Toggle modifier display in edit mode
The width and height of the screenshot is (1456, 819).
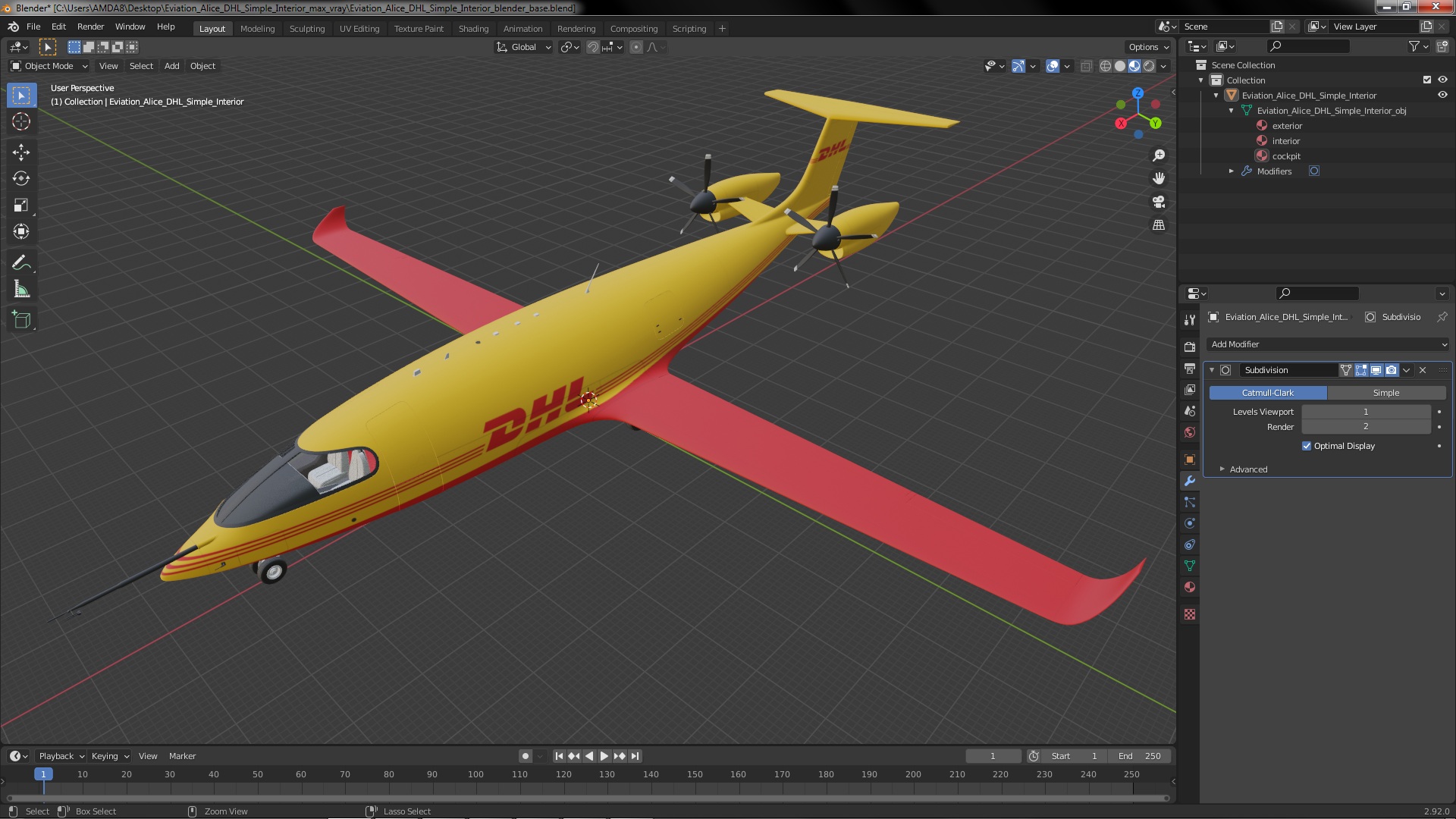pyautogui.click(x=1361, y=370)
